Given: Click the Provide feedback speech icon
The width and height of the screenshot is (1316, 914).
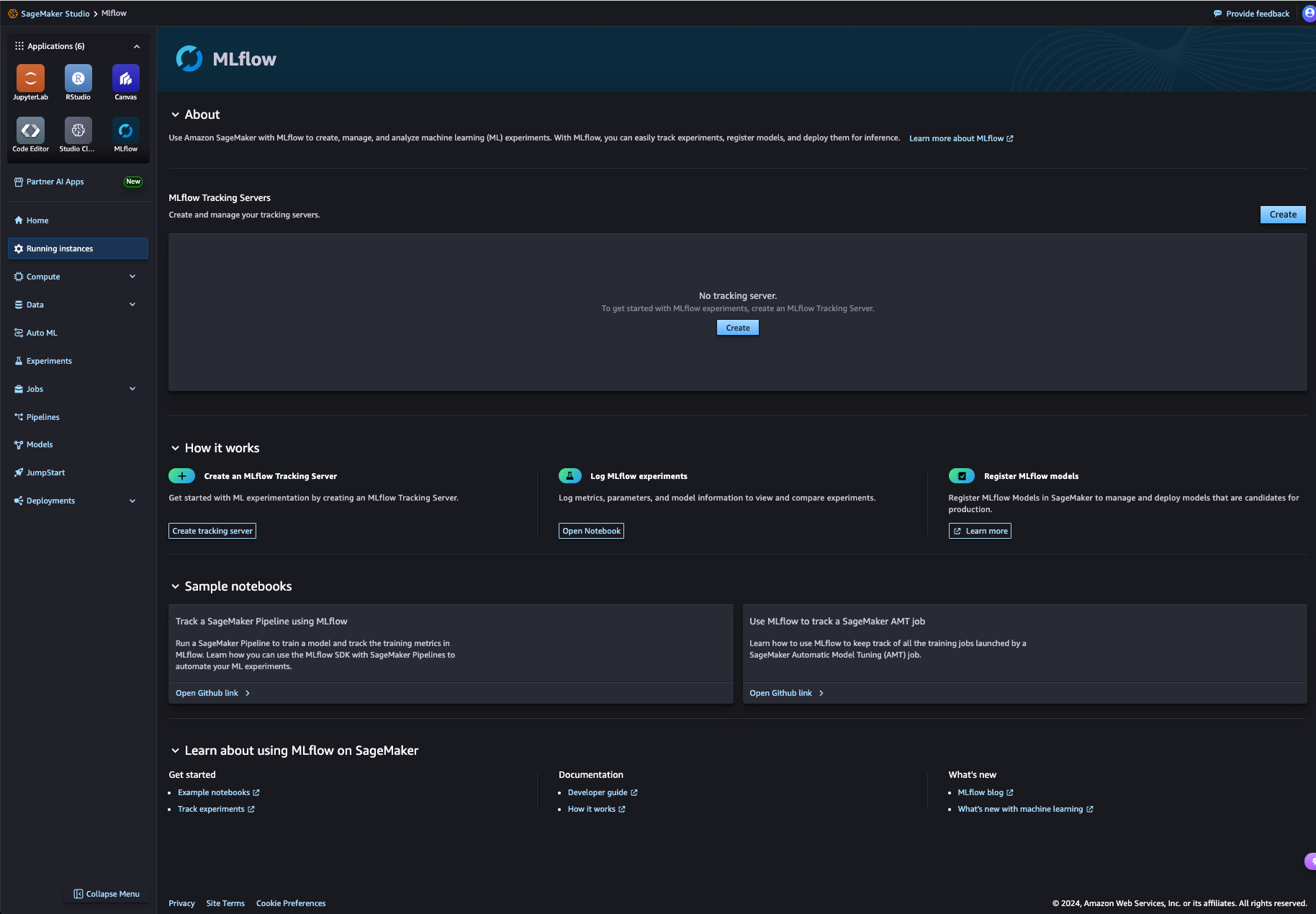Looking at the screenshot, I should click(x=1217, y=14).
